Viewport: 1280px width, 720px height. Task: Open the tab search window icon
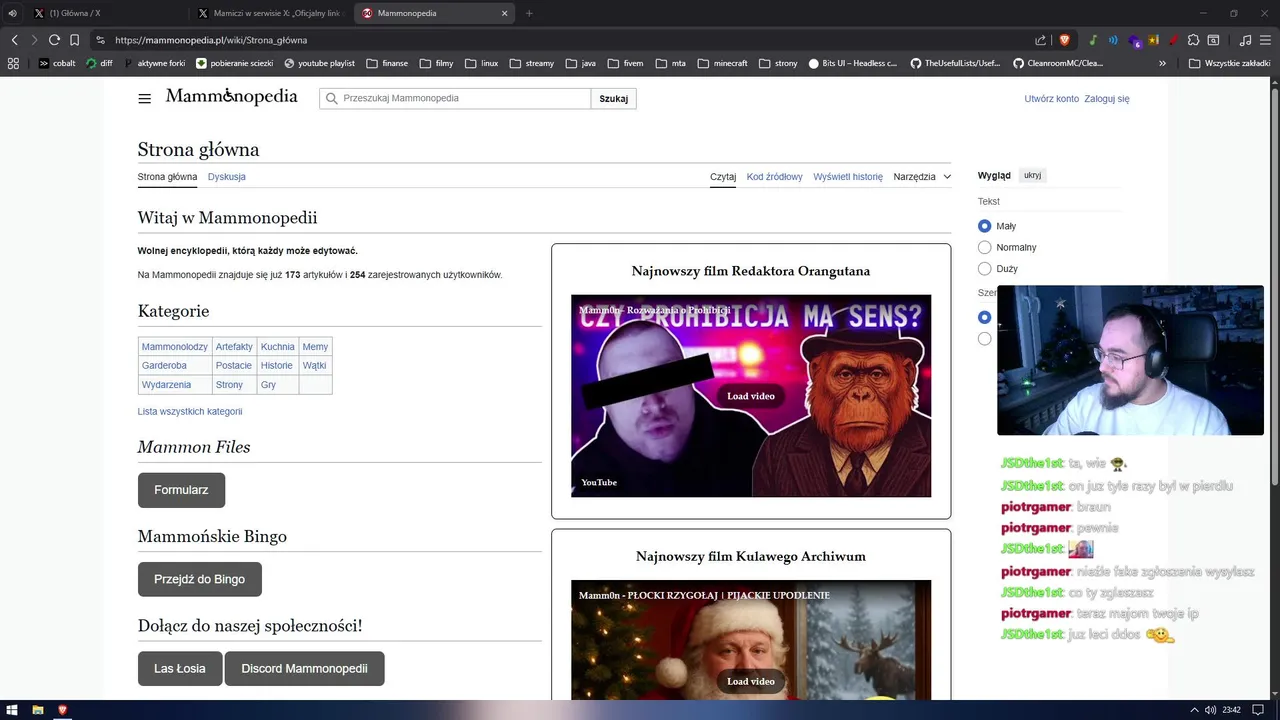(1213, 40)
